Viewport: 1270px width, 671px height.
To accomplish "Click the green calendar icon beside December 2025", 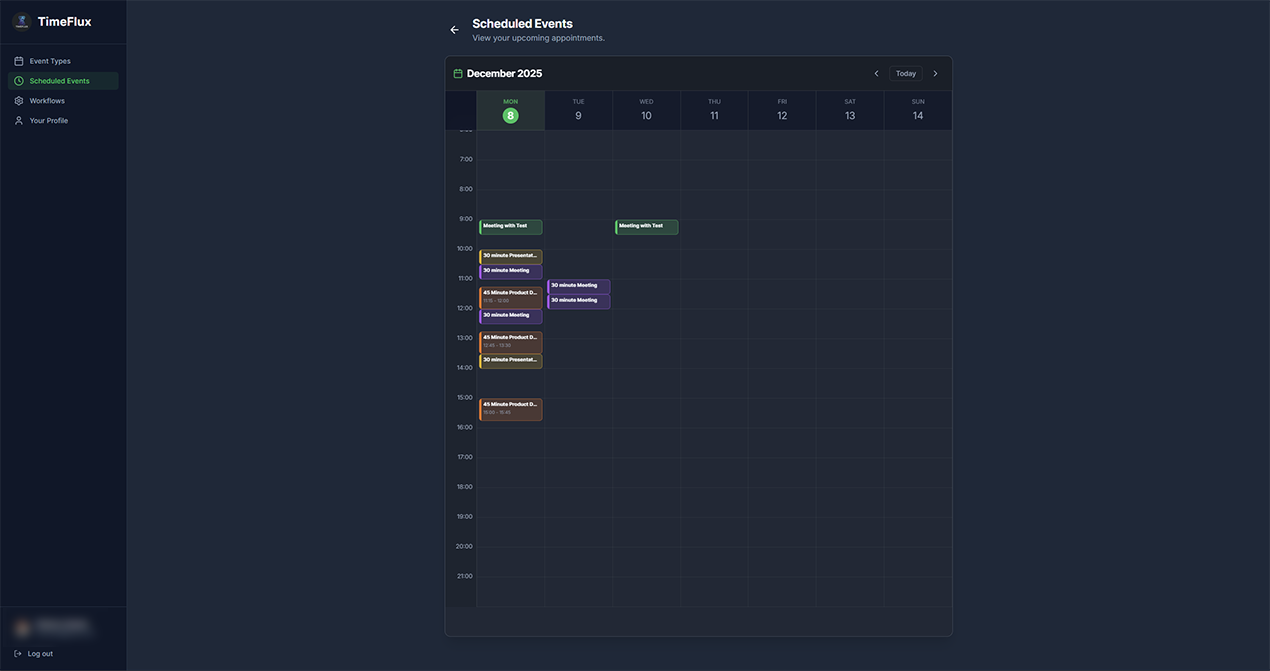I will point(457,72).
